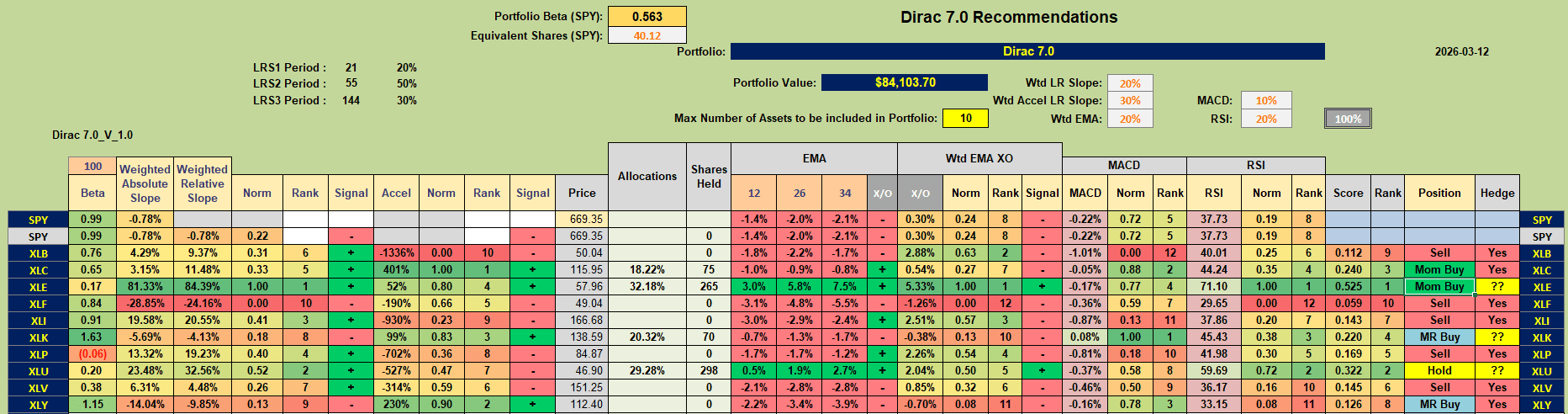Select the Score column header
The image size is (1568, 414).
click(x=1348, y=193)
